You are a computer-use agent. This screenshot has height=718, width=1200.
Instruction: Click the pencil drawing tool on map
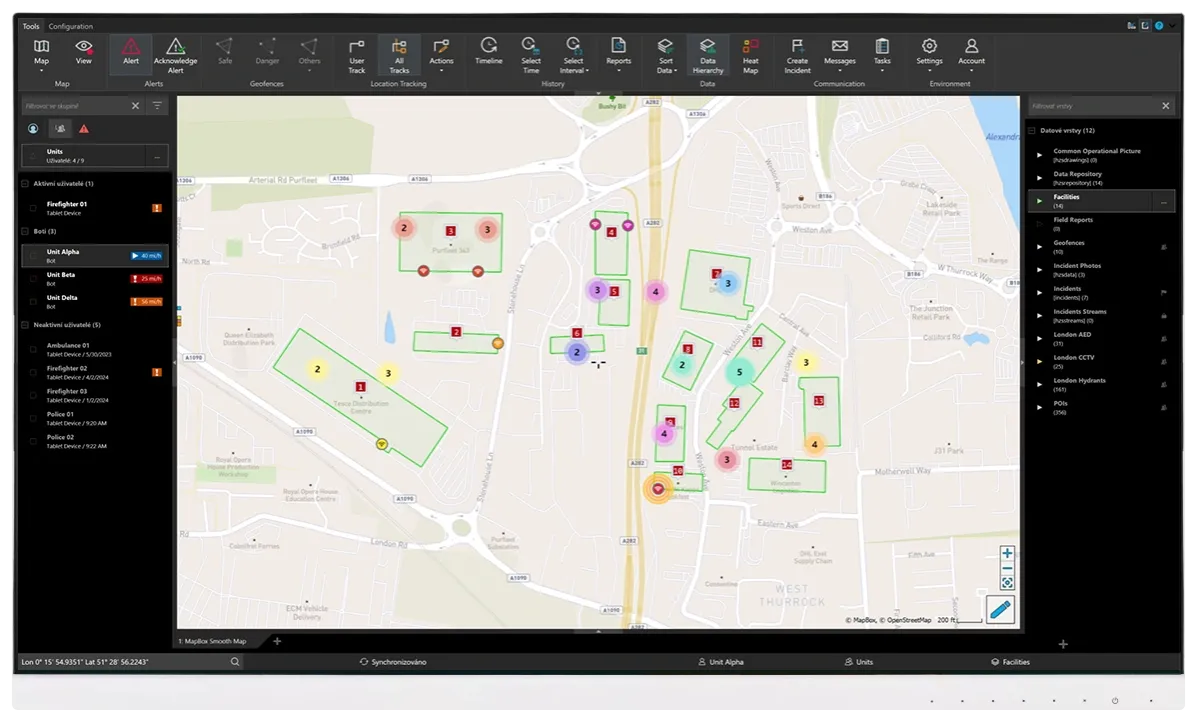click(1001, 609)
